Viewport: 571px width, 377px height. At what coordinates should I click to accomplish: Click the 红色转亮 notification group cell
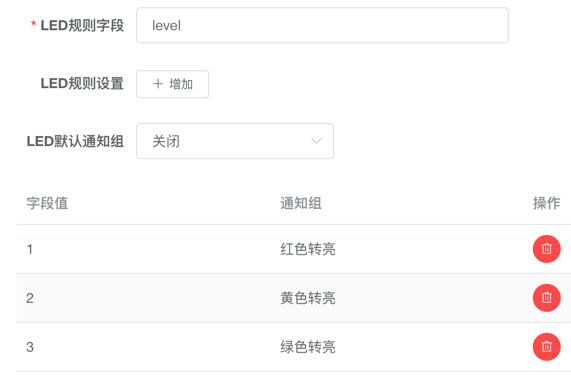click(x=308, y=249)
